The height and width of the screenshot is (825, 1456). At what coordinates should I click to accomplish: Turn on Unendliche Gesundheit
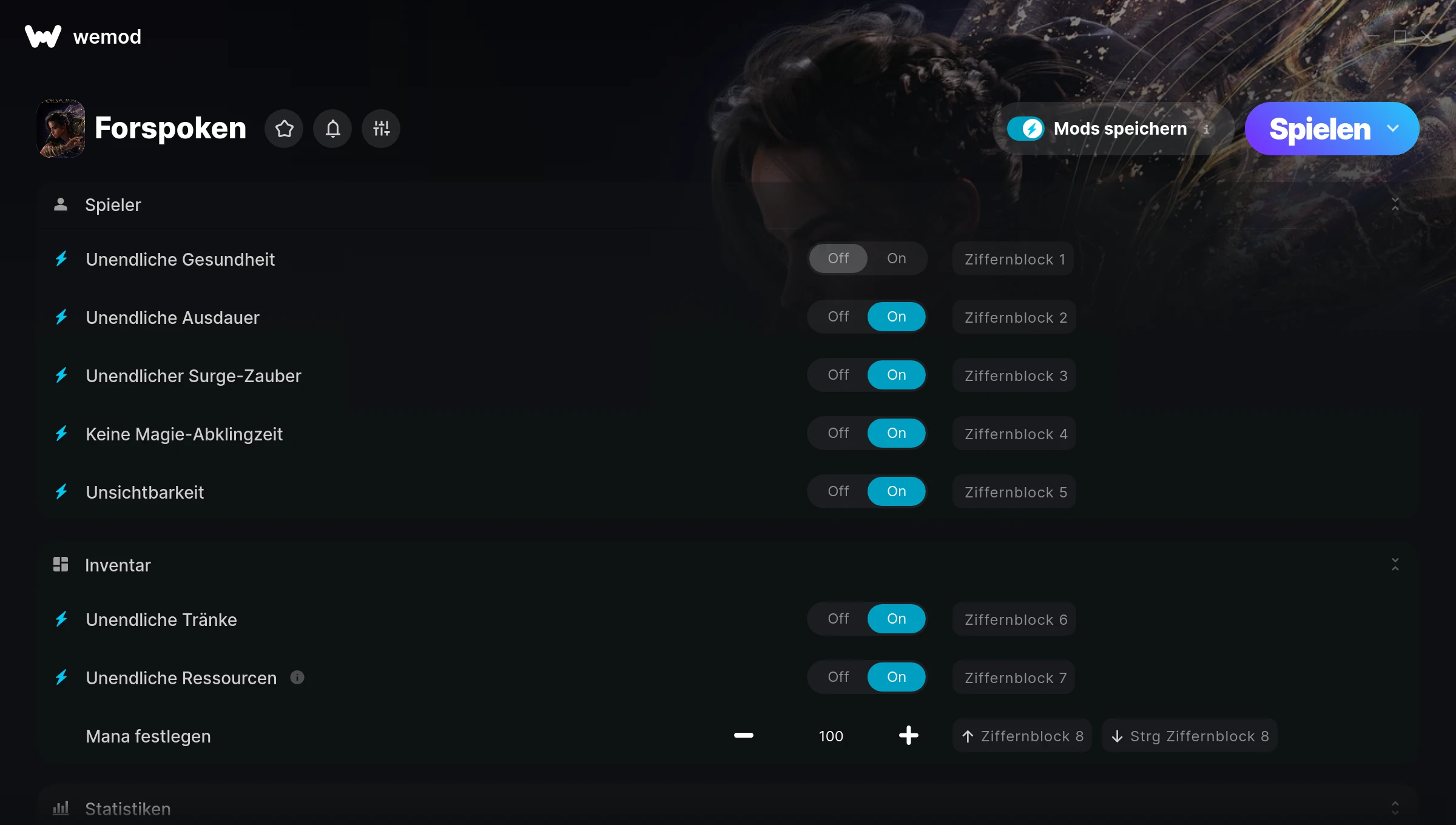[x=897, y=258]
